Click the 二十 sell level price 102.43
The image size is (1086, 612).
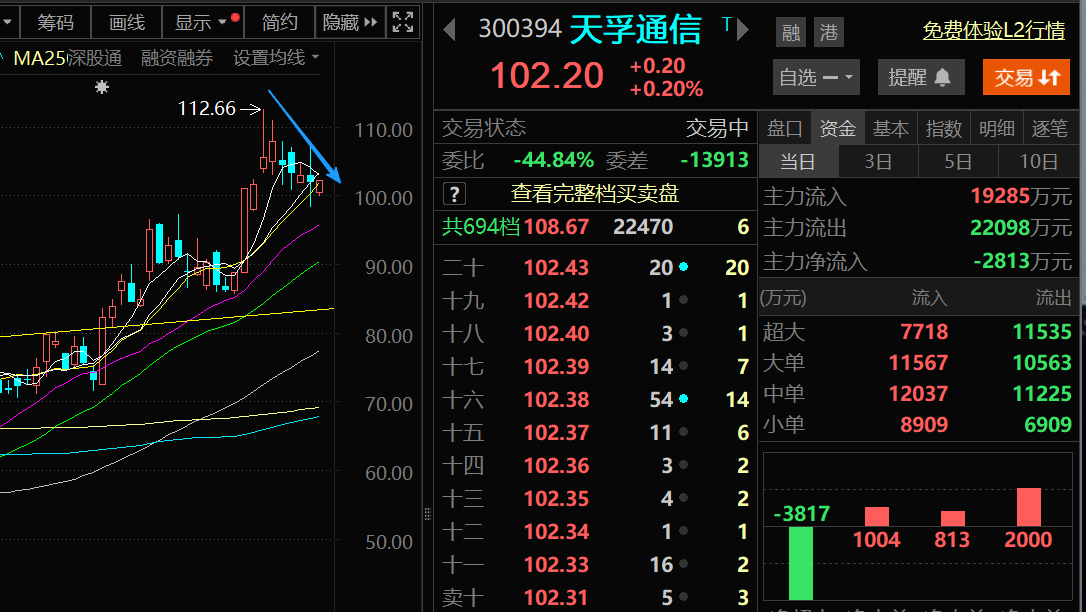(x=556, y=267)
